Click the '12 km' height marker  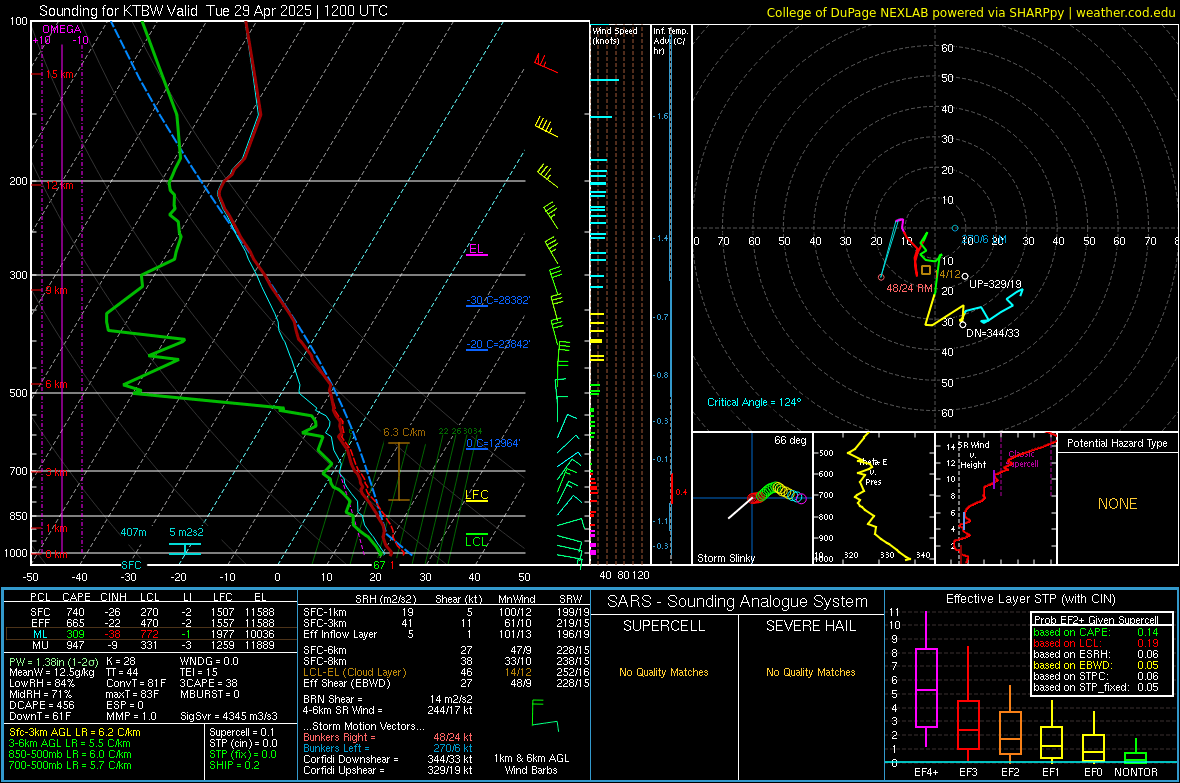point(59,185)
